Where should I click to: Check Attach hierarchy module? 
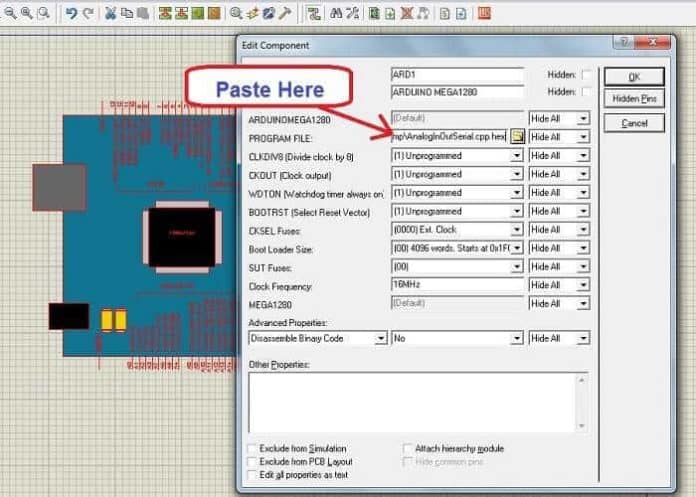(x=407, y=448)
